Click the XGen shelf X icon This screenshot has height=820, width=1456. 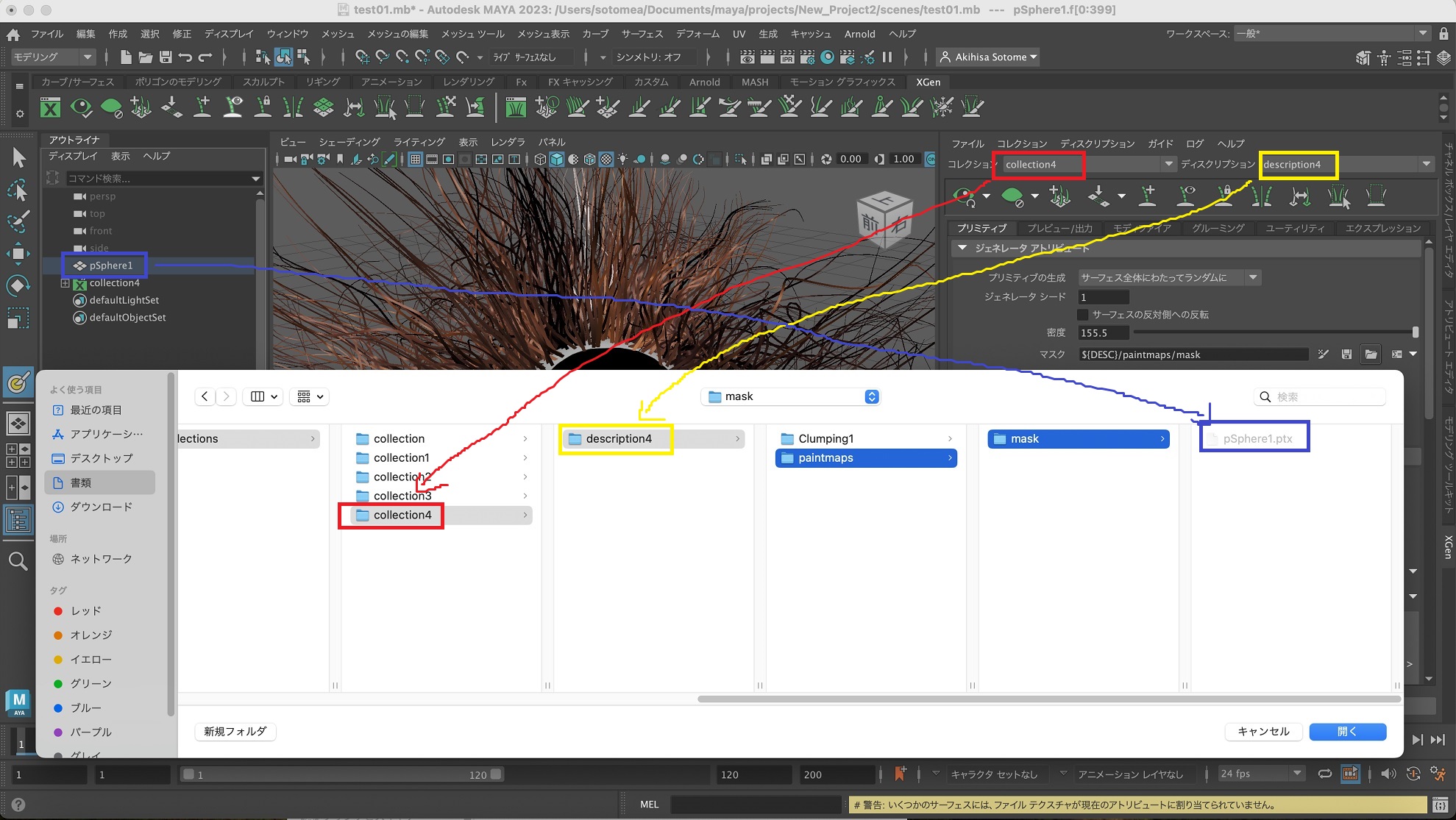tap(50, 108)
